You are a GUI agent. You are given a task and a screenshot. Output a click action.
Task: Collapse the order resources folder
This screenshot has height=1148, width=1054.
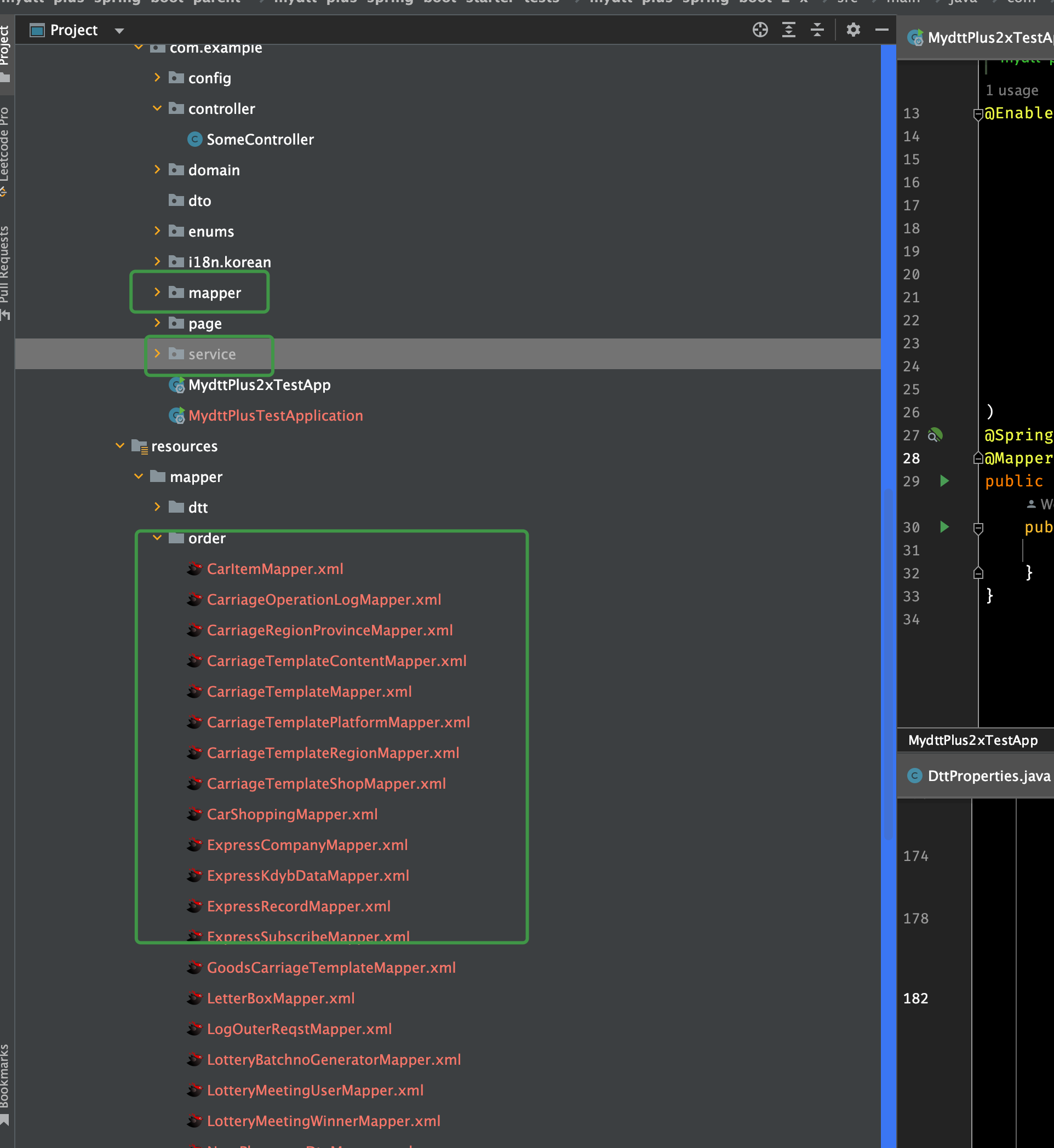pyautogui.click(x=157, y=538)
